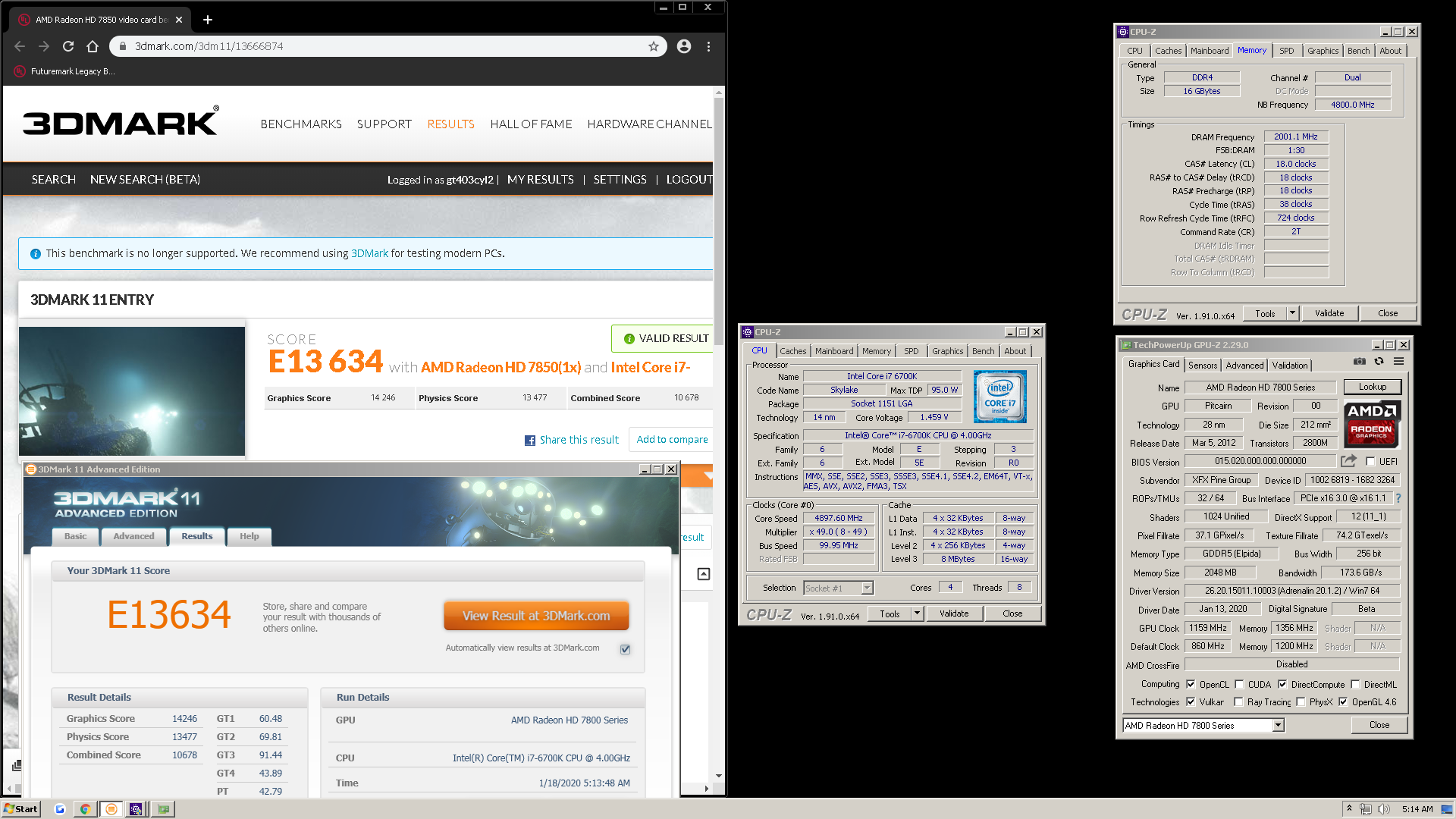Open the Socket #1 selection dropdown
1456x819 pixels.
867,588
